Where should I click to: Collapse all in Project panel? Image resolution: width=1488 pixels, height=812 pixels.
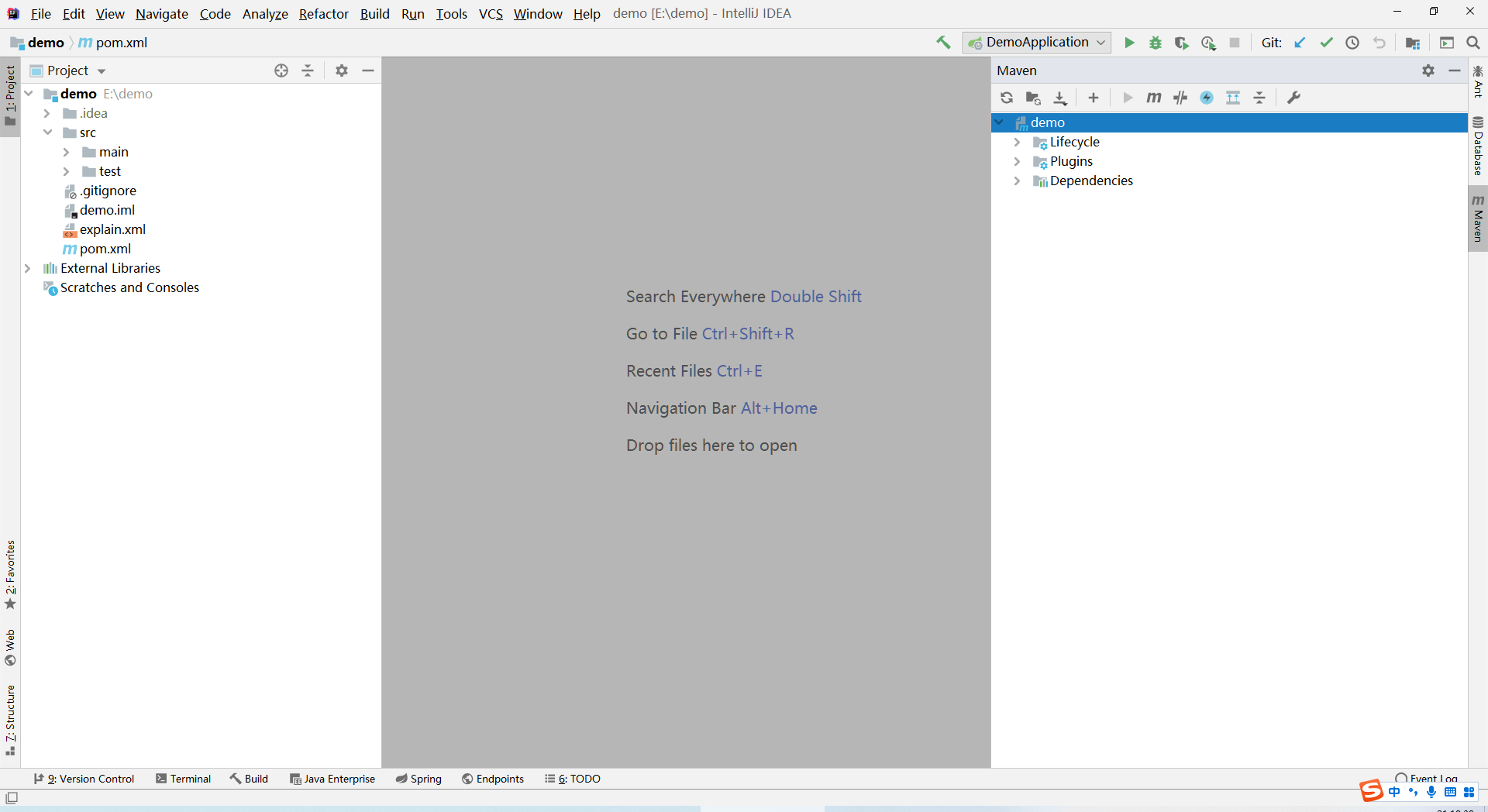click(x=308, y=71)
